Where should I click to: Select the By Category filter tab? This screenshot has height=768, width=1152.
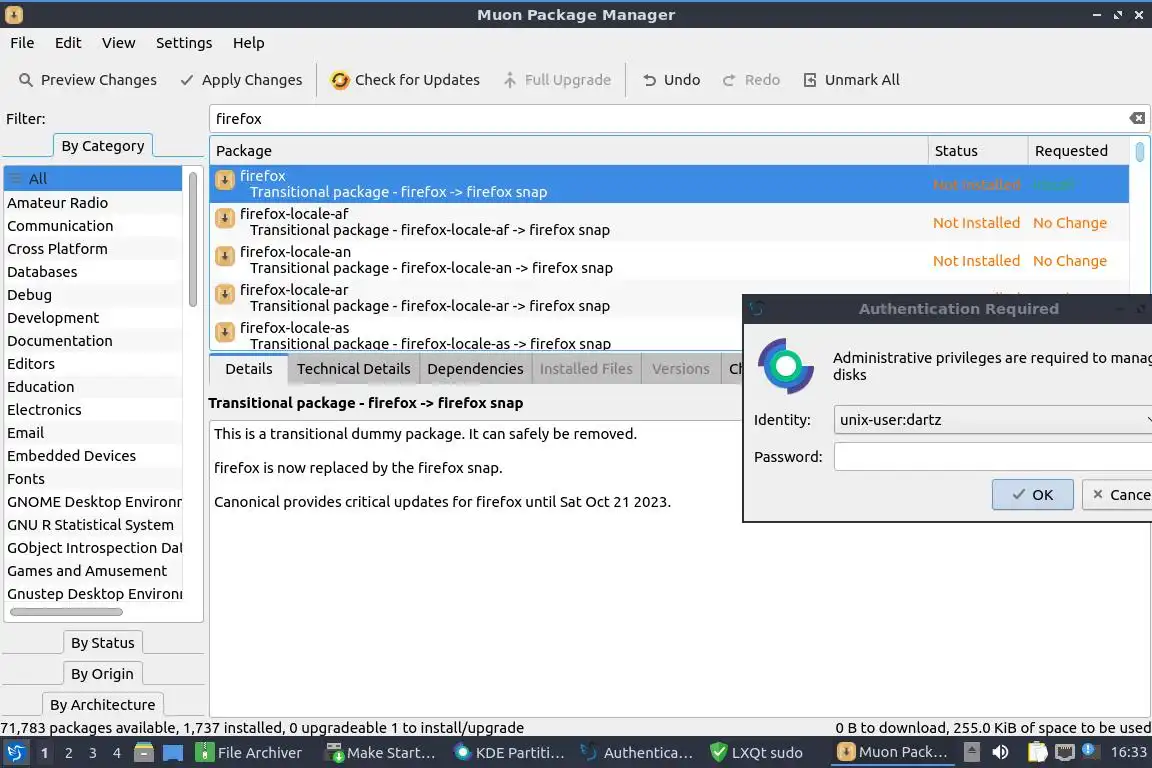(x=103, y=146)
